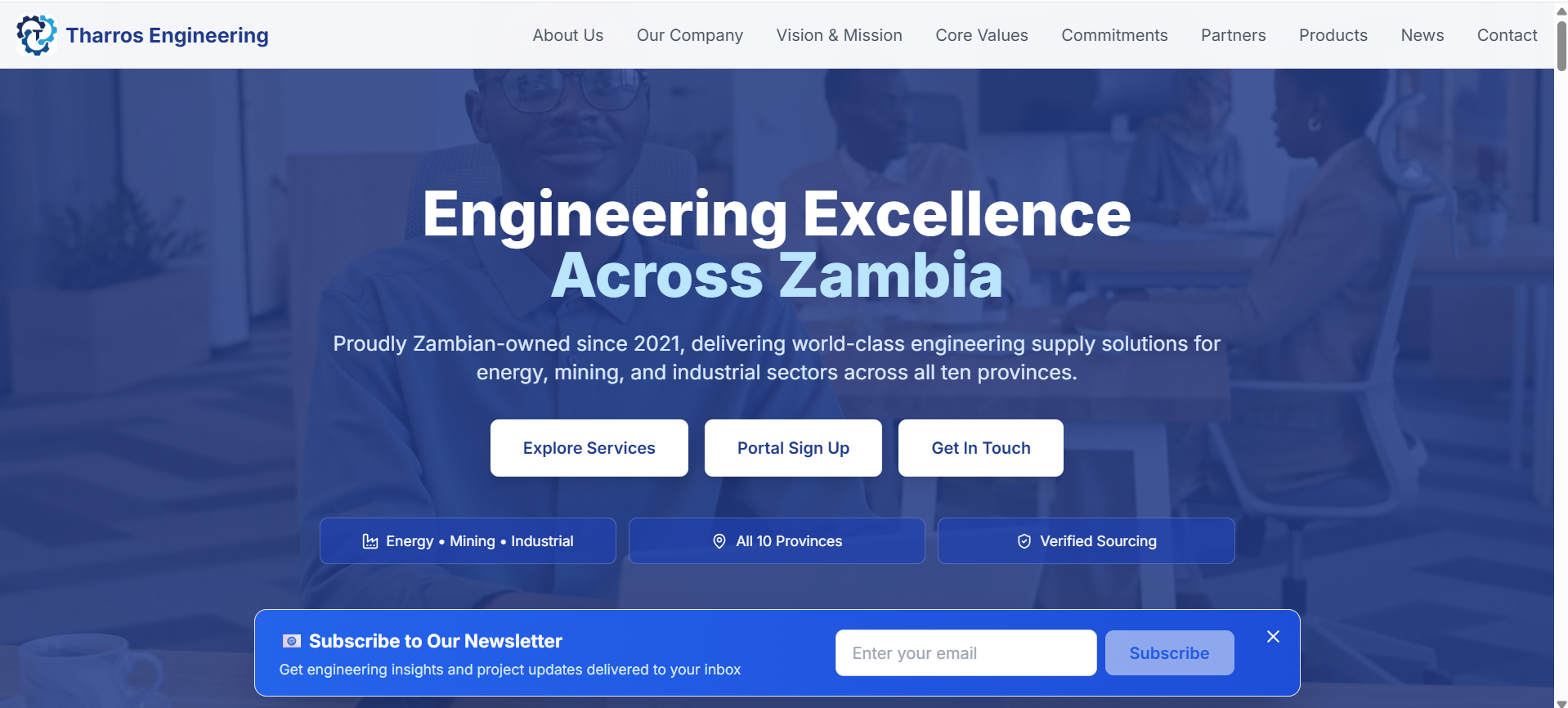
Task: Click the Portal Sign Up button
Action: 793,448
